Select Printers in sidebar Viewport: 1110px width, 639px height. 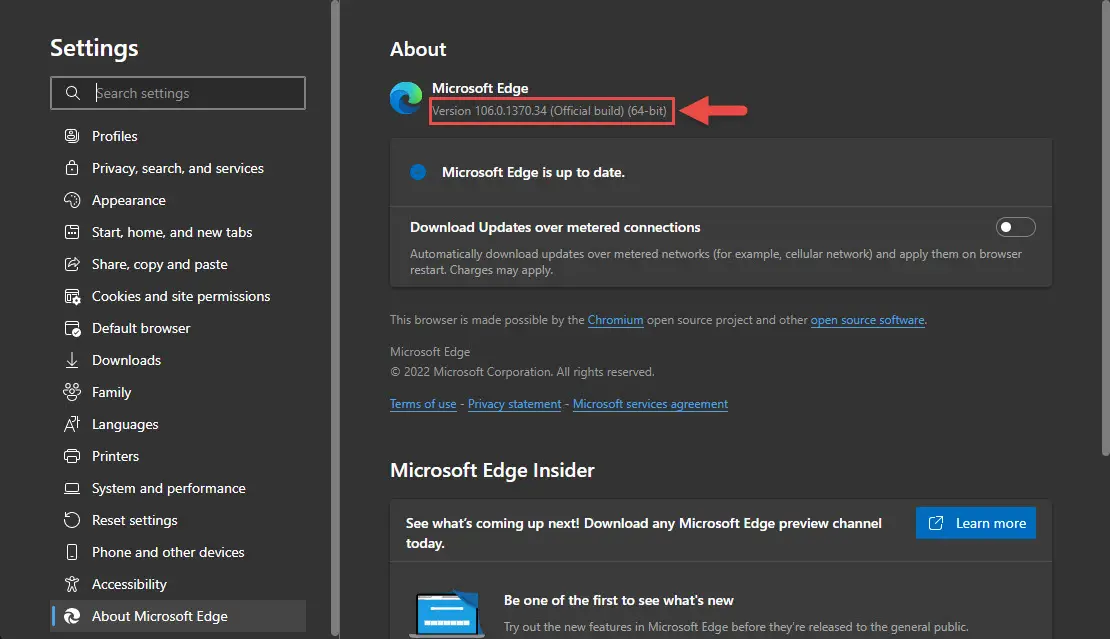(178, 456)
